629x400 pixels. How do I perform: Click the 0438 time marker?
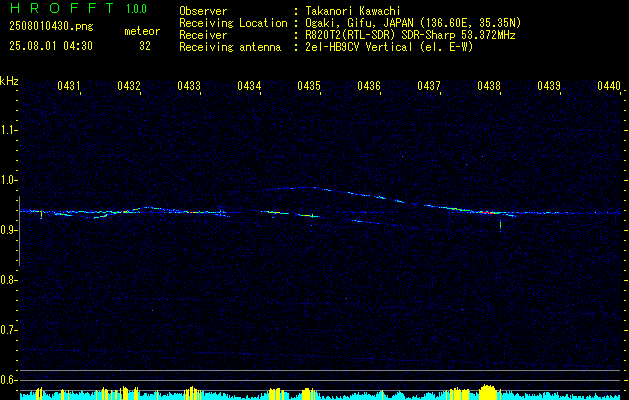(489, 85)
